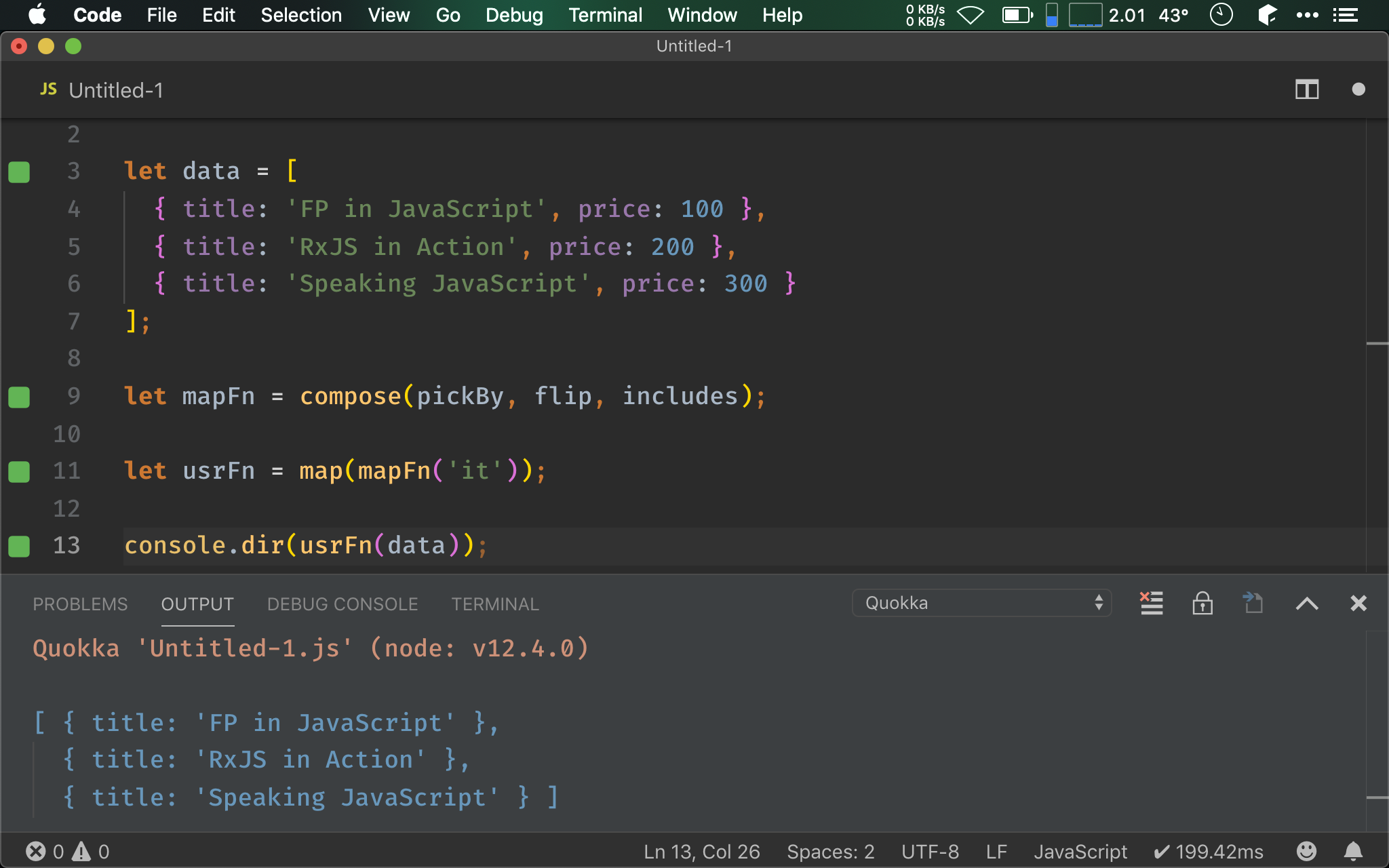Open the Time Machine clock icon
Viewport: 1389px width, 868px height.
point(1221,15)
